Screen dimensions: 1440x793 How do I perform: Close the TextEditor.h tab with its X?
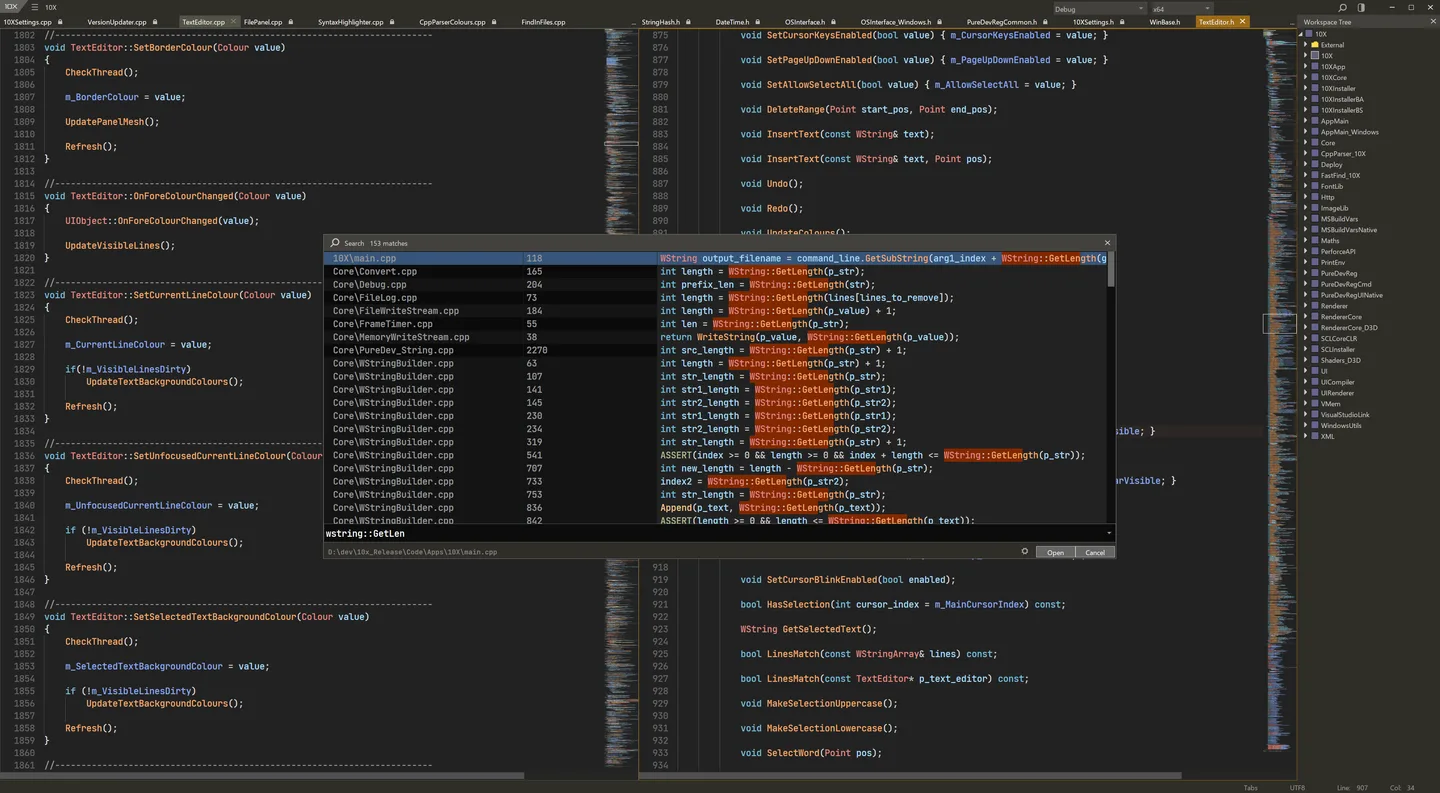click(x=1245, y=21)
